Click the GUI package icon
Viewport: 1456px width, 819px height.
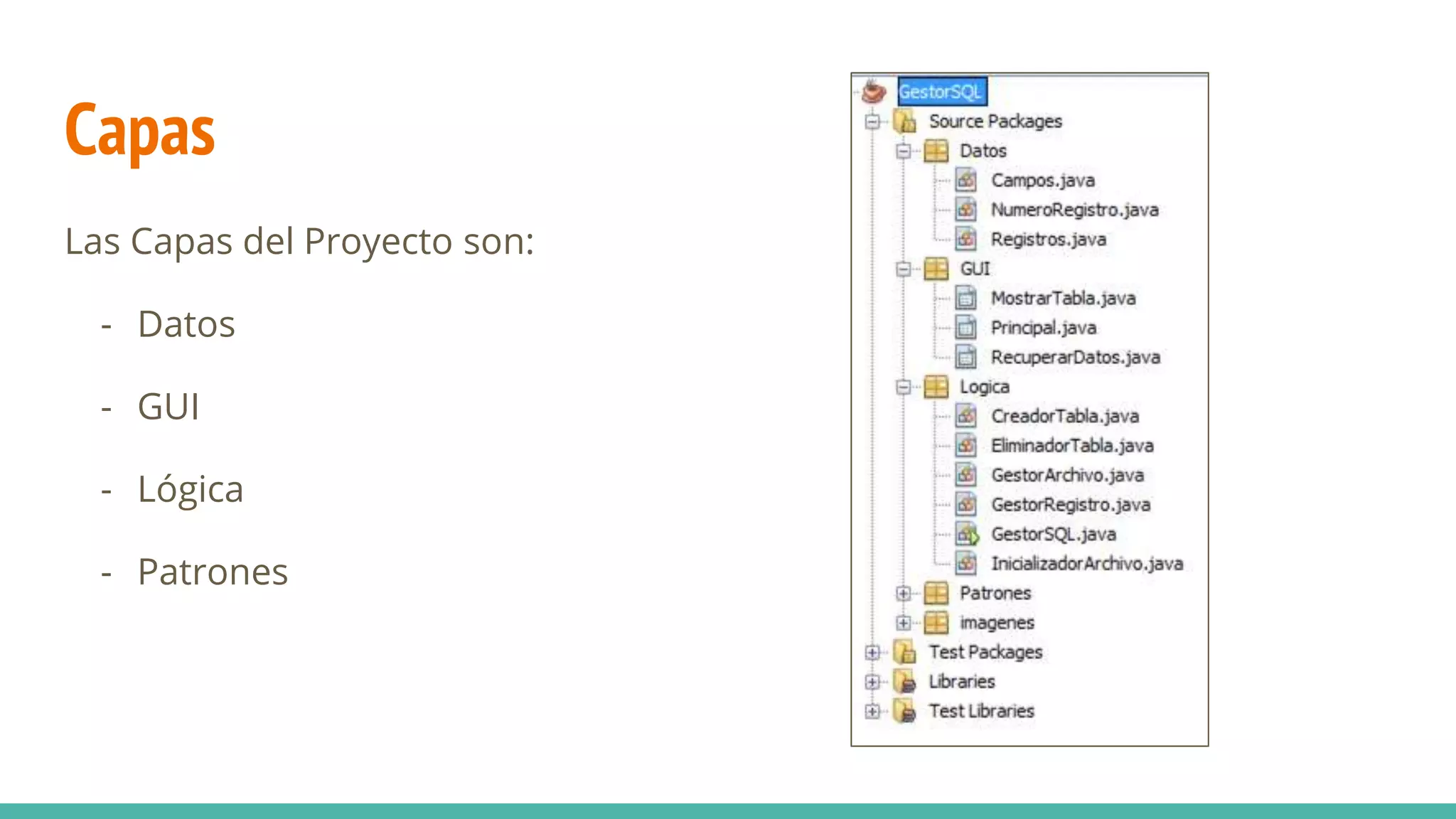(x=936, y=269)
